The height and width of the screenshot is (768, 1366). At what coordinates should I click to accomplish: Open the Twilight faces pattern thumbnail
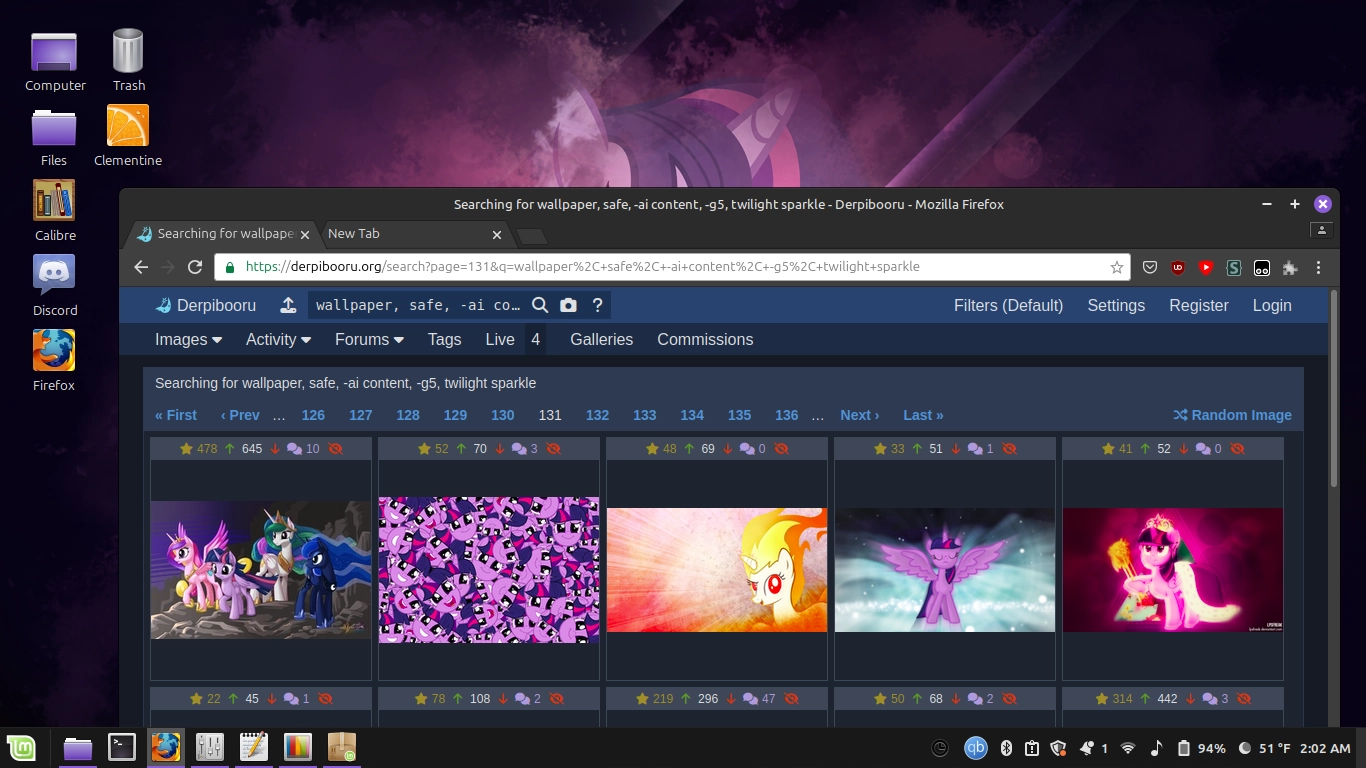[x=489, y=570]
